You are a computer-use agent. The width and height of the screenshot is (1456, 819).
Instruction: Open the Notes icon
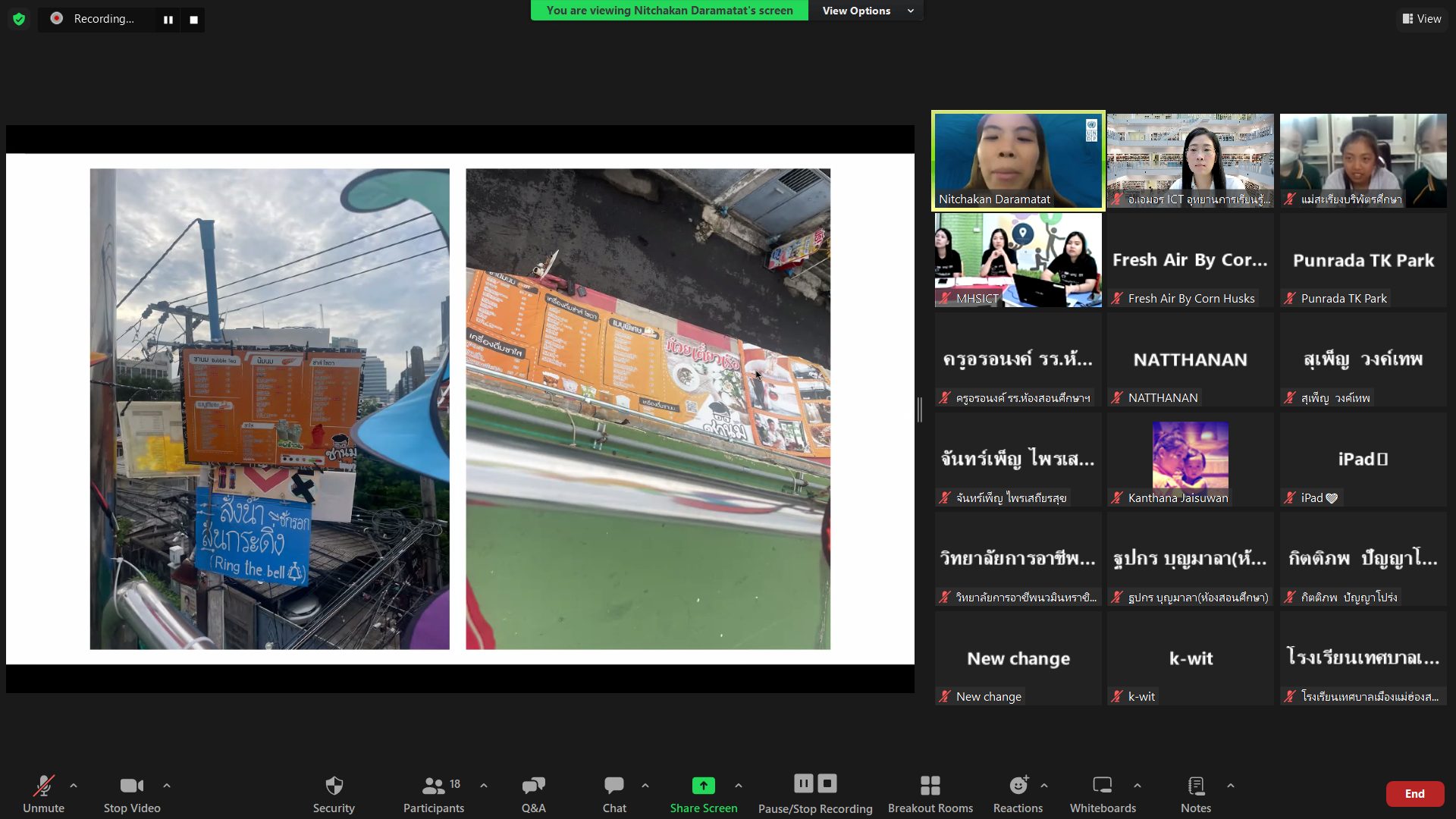1196,786
